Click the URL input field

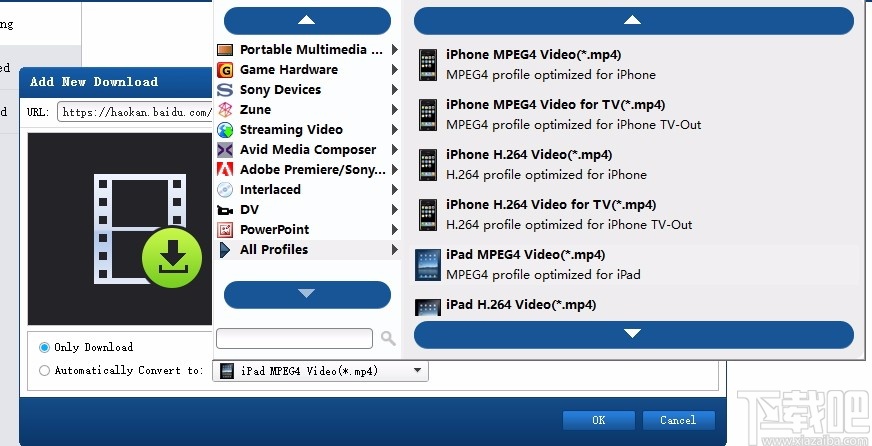click(x=135, y=112)
